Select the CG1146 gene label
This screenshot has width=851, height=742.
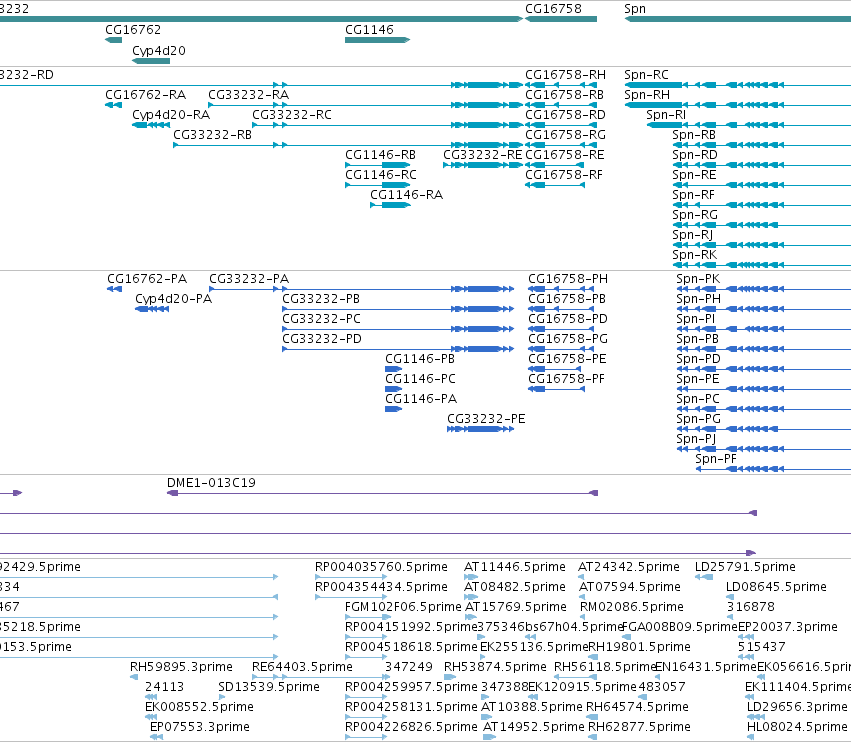coord(369,30)
